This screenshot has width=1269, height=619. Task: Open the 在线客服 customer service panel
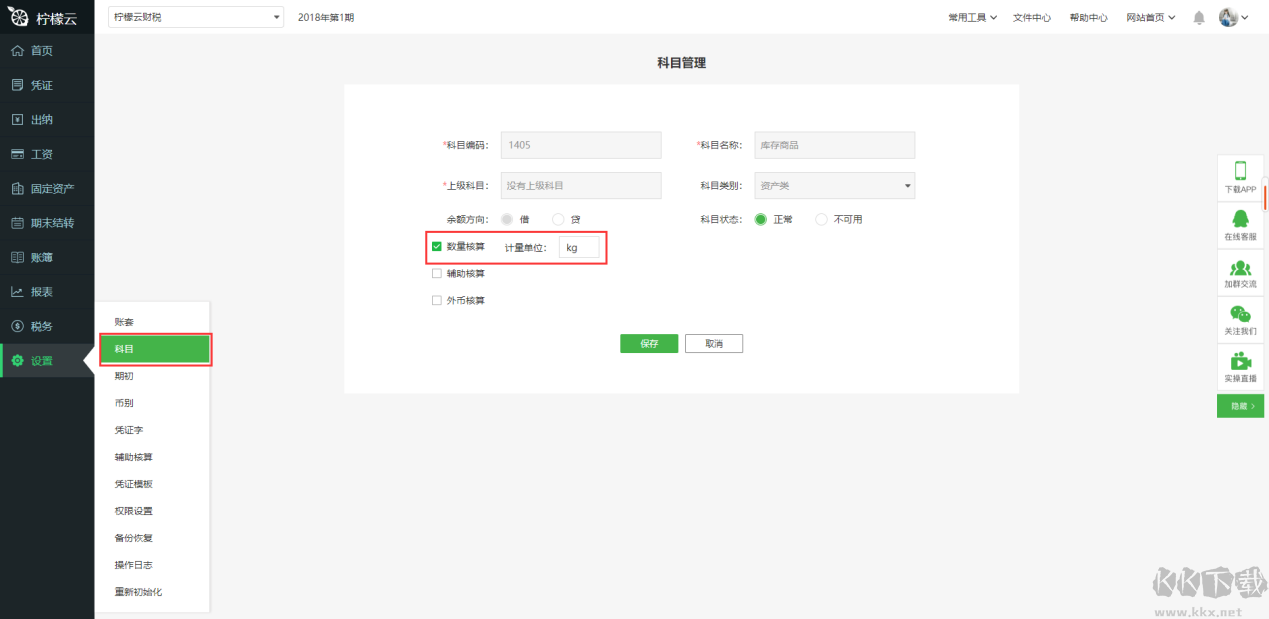[1240, 225]
